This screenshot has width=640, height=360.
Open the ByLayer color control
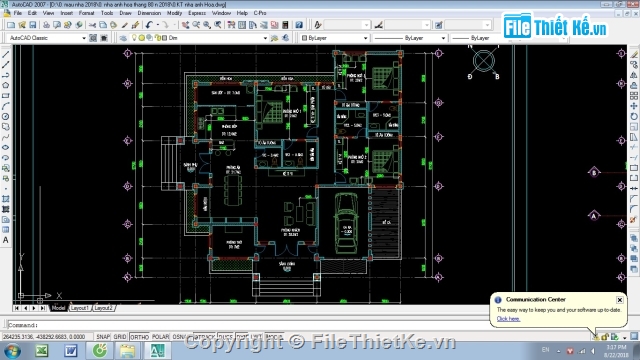point(334,38)
